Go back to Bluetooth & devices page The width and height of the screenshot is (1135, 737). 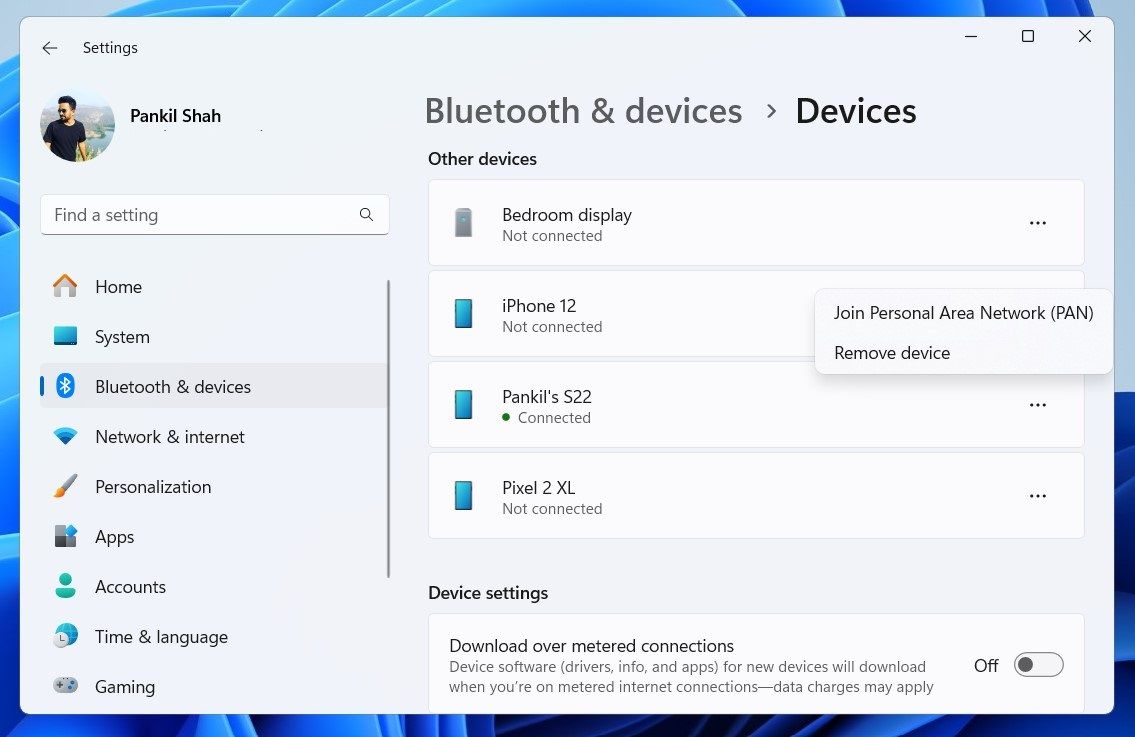(x=583, y=111)
